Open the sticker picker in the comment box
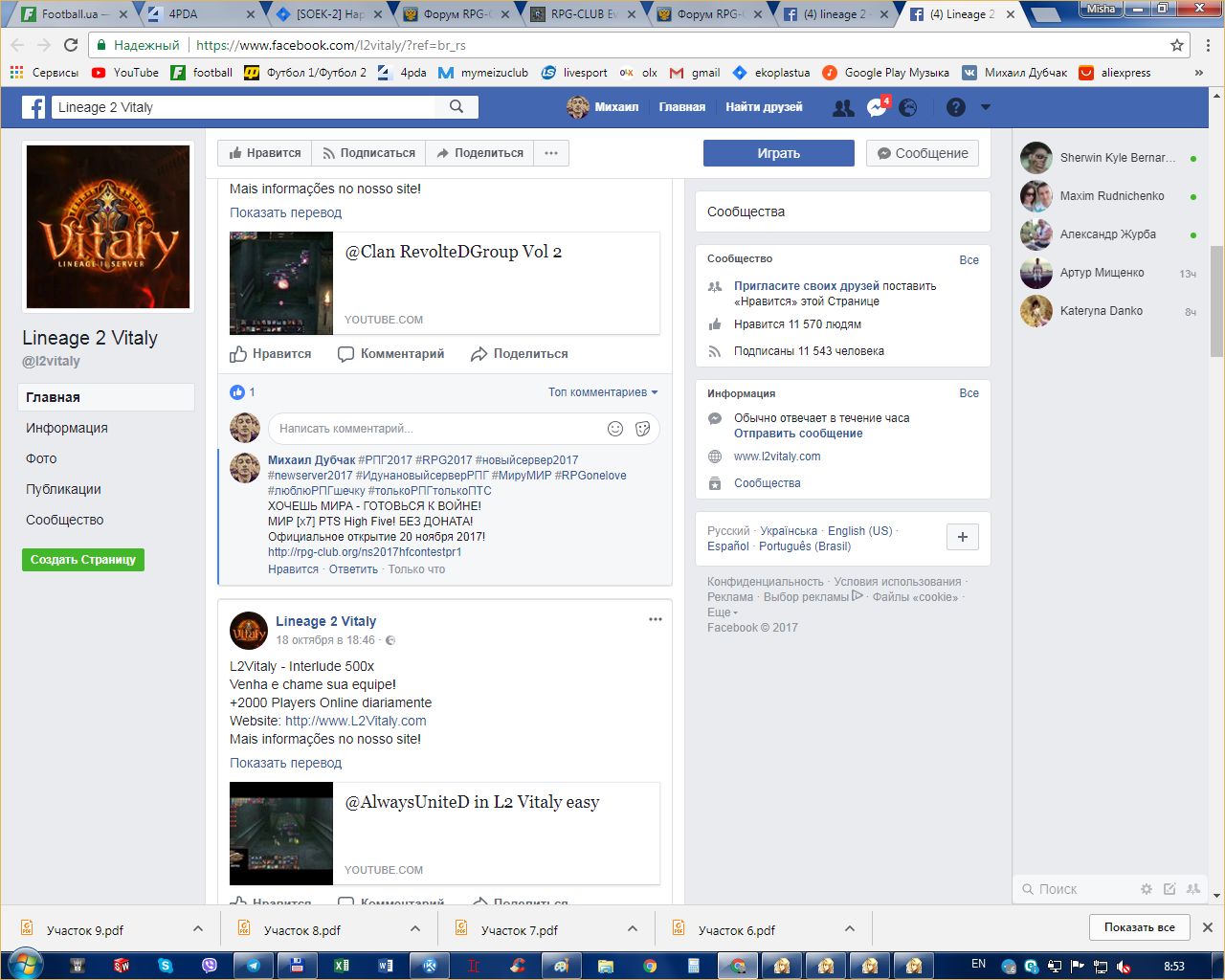 point(643,429)
